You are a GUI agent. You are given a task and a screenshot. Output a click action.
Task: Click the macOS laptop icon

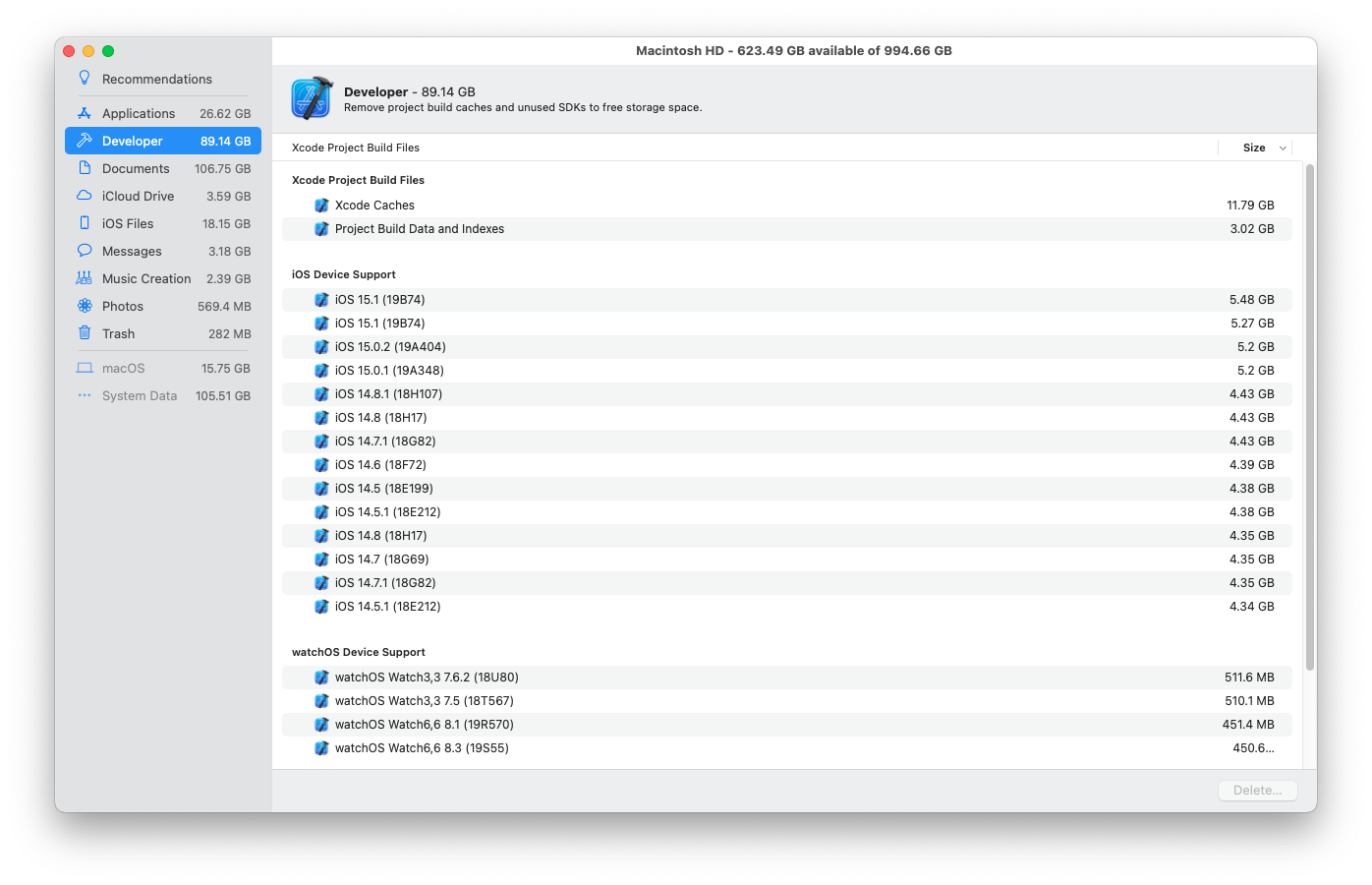[x=85, y=368]
